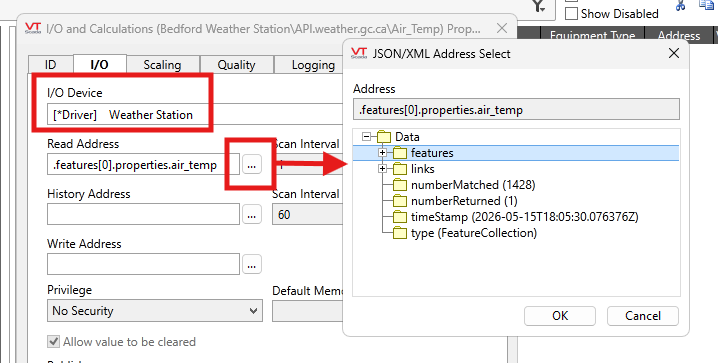718x363 pixels.
Task: Click the filter funnel icon in toolbar
Action: point(538,6)
